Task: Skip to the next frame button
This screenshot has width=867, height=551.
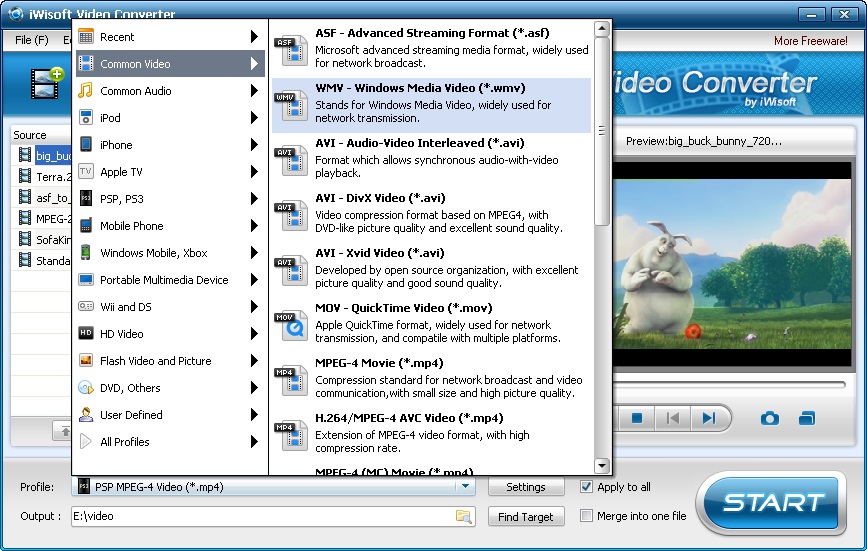Action: pos(709,418)
